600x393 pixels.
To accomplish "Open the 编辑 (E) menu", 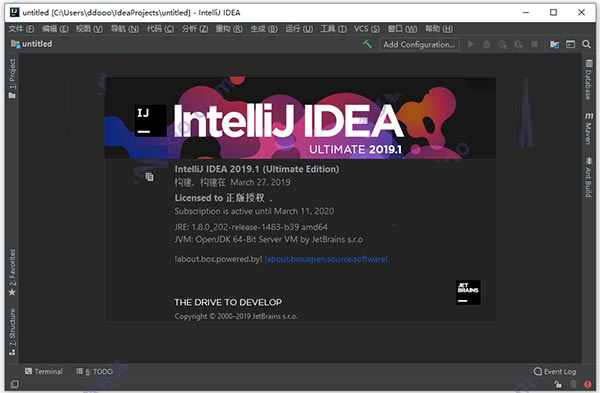I will click(x=55, y=29).
